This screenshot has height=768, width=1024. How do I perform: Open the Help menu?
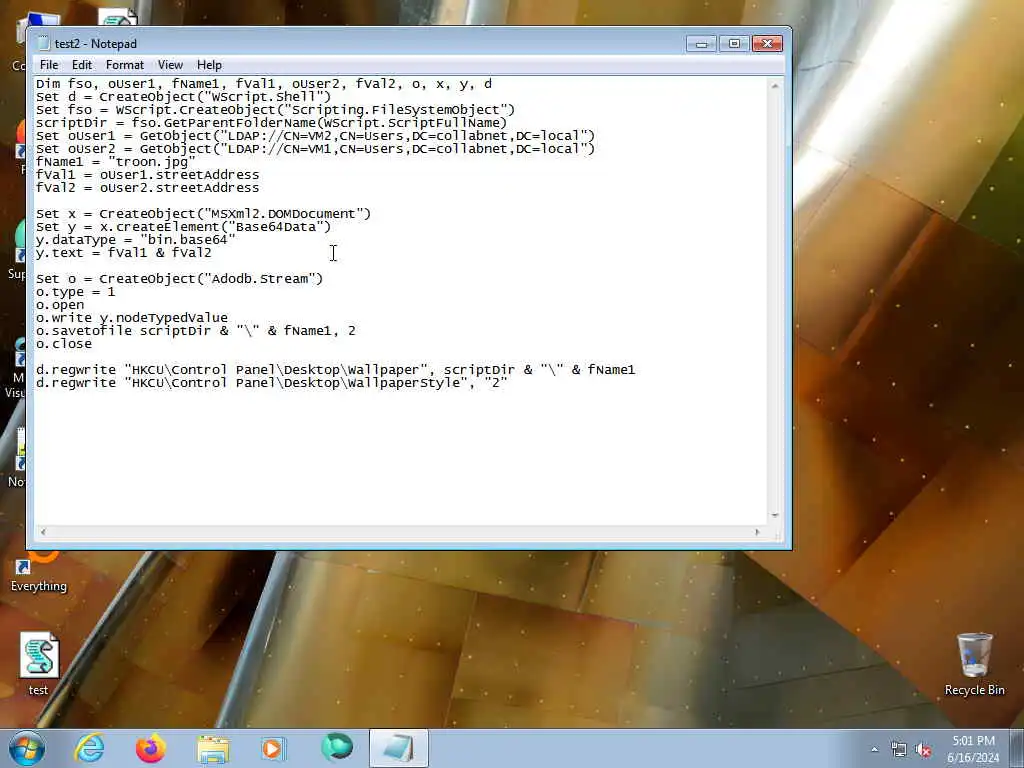tap(209, 65)
